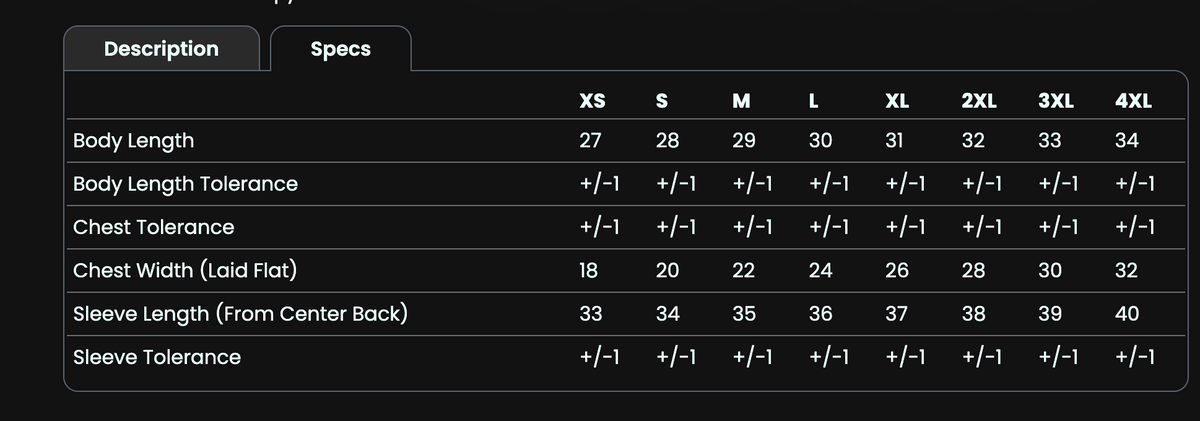
Task: Click the Chest Width (Laid Flat) label
Action: click(x=185, y=270)
